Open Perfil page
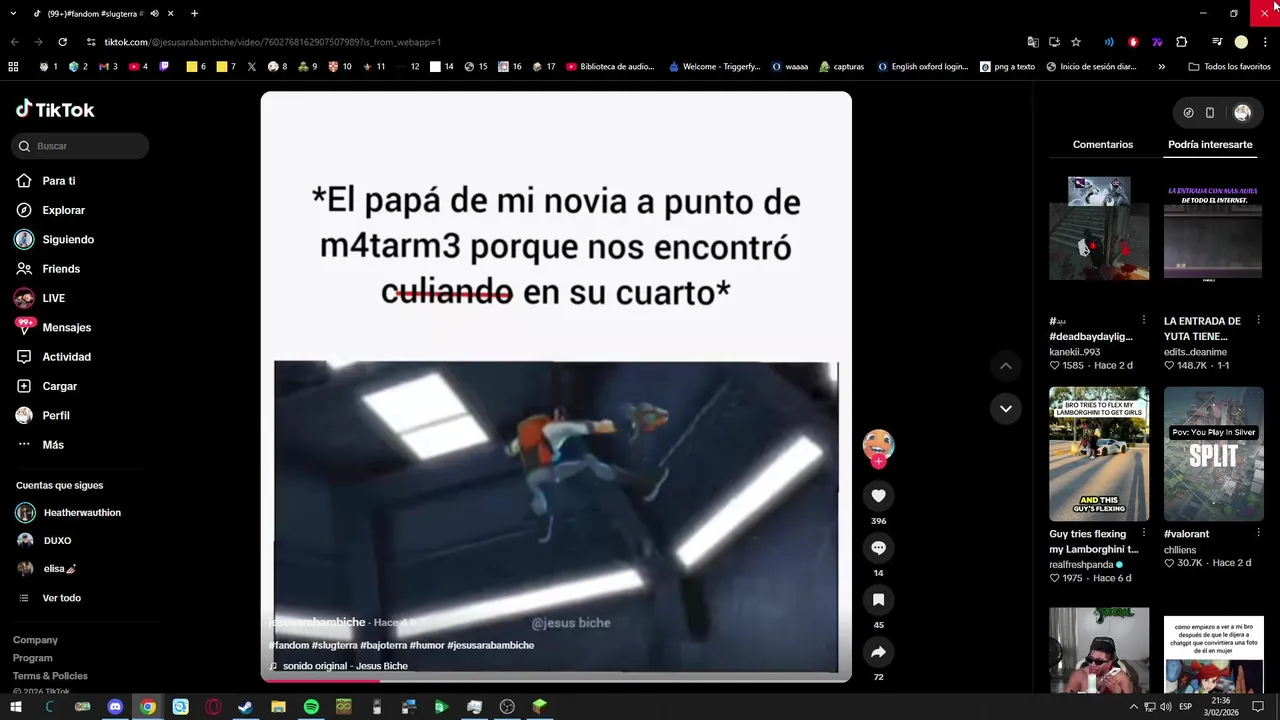The height and width of the screenshot is (720, 1280). 56,415
